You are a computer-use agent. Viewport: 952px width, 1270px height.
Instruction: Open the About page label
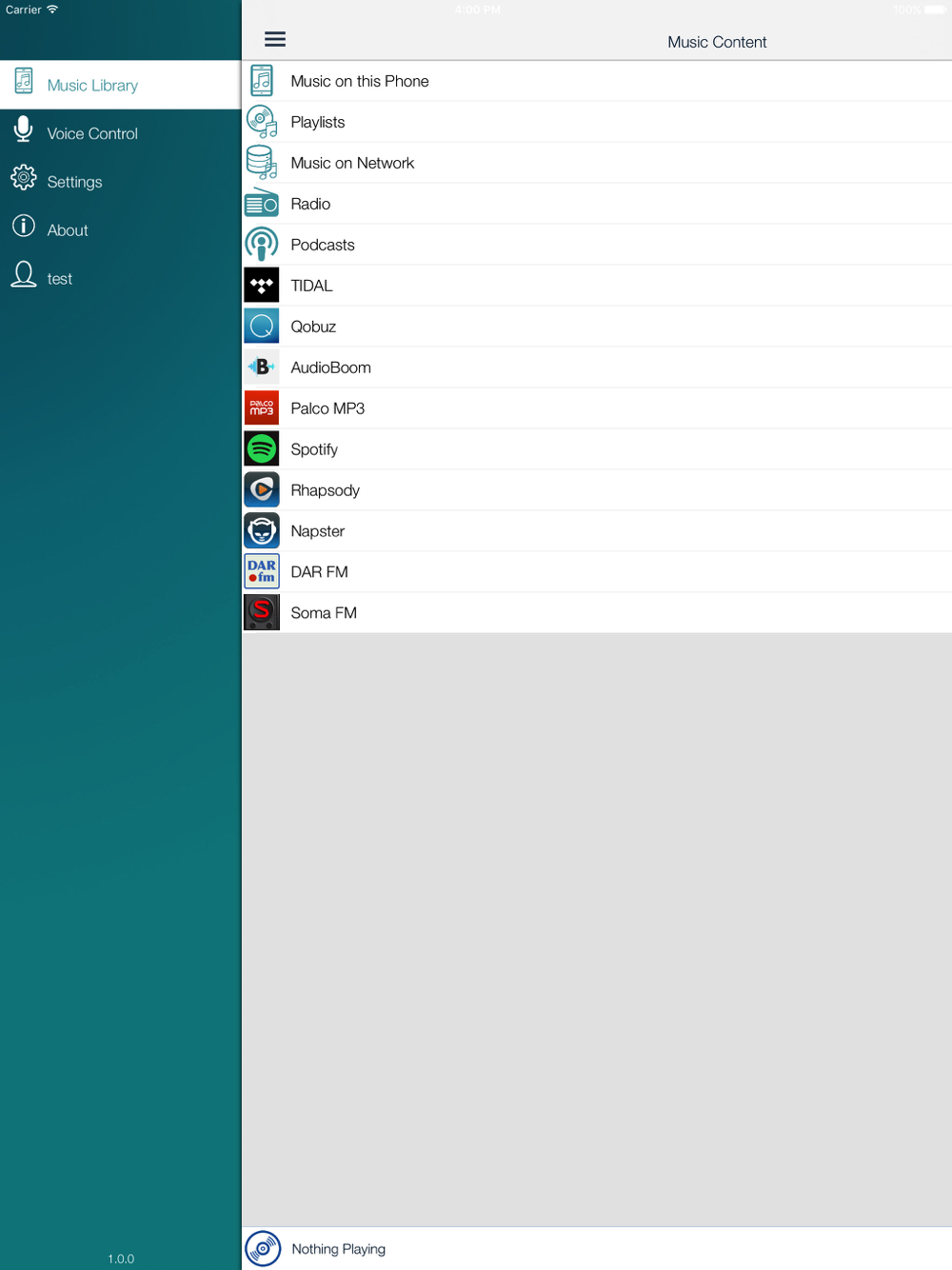pyautogui.click(x=68, y=230)
